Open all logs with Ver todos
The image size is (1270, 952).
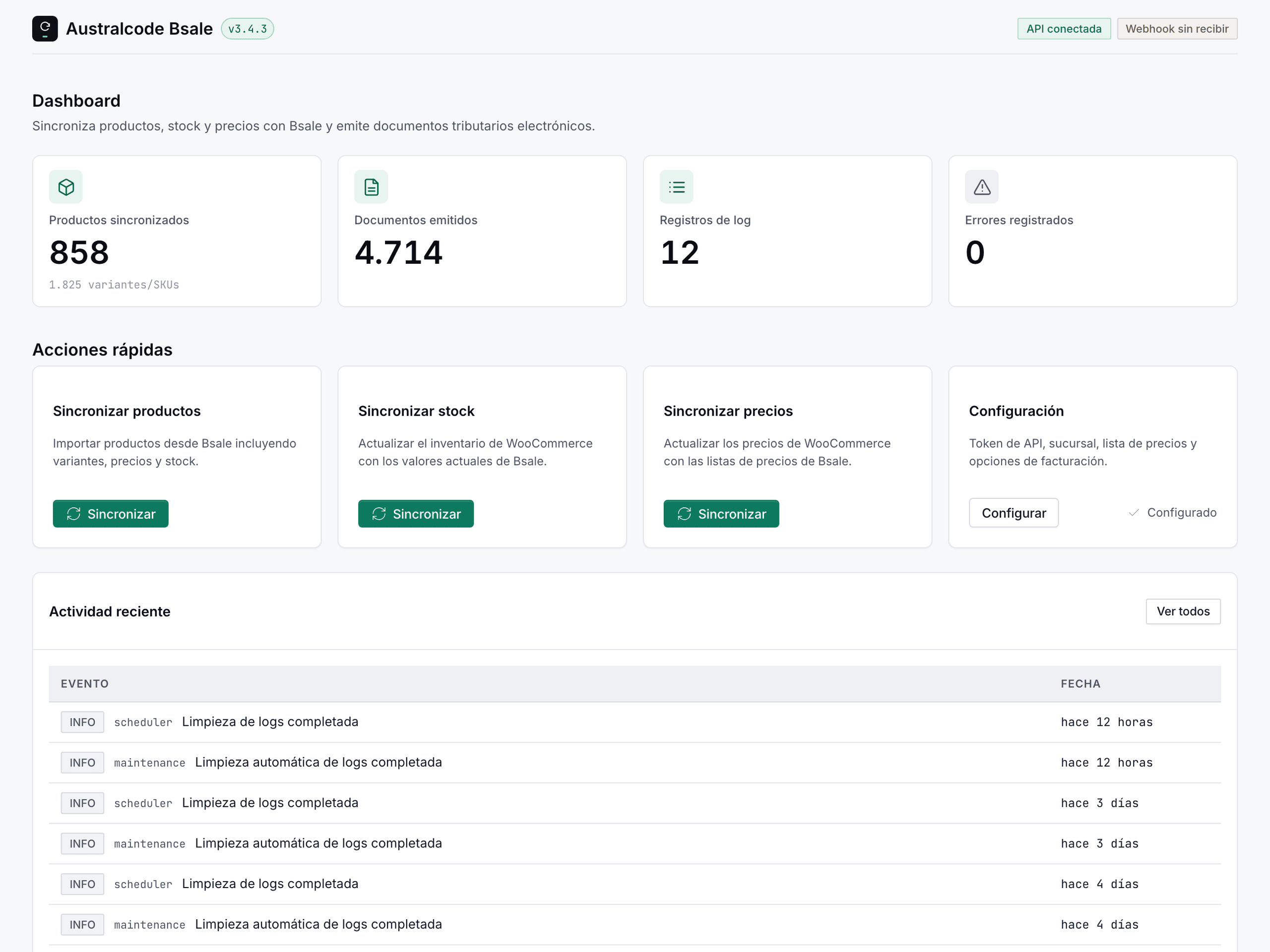point(1183,612)
